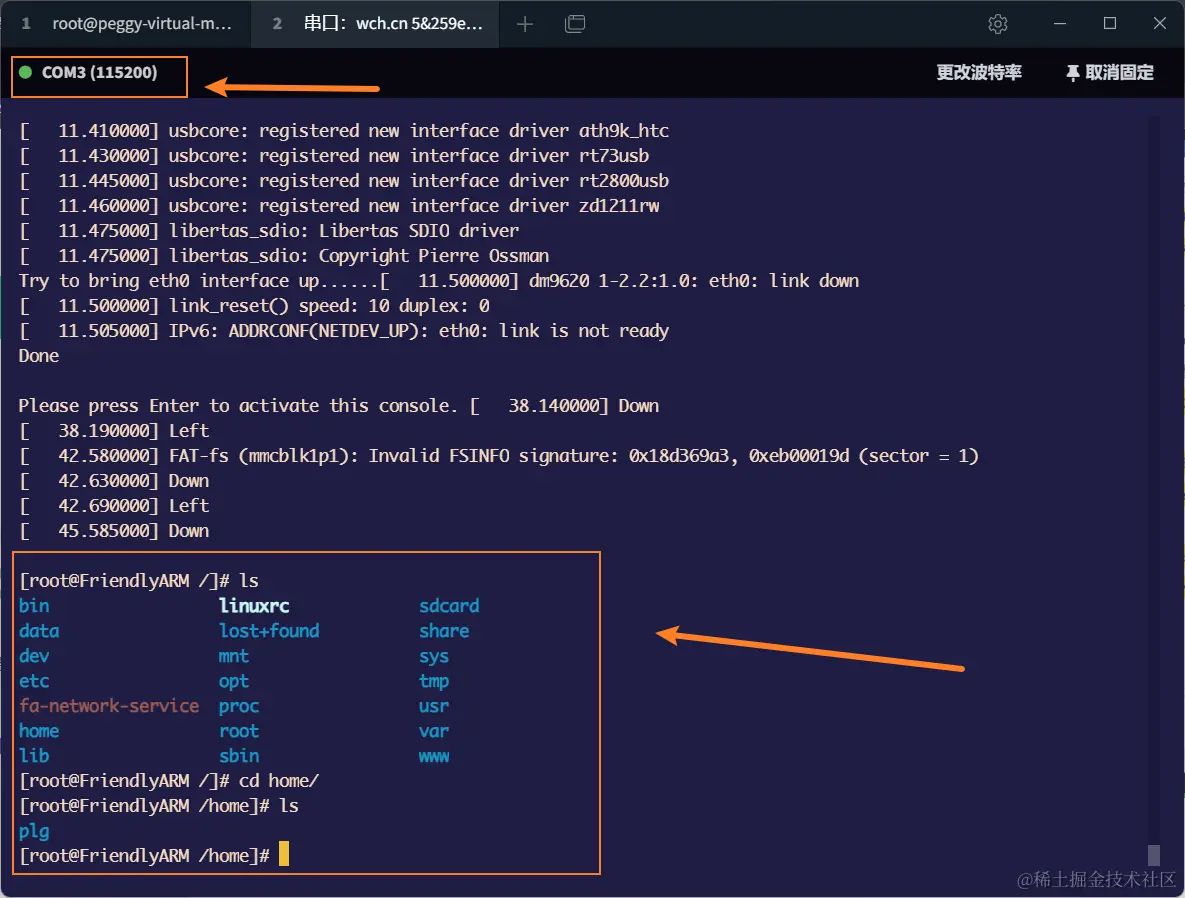Image resolution: width=1185 pixels, height=898 pixels.
Task: Click the 'lost+found' directory name
Action: click(x=269, y=630)
